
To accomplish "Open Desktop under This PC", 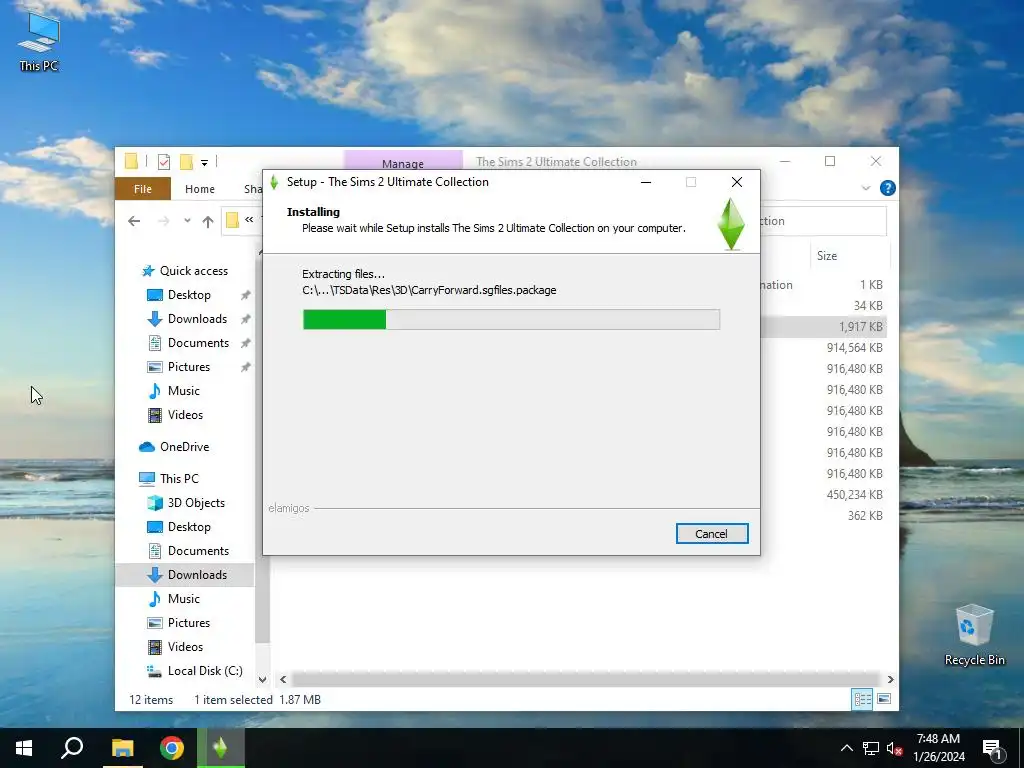I will (180, 527).
